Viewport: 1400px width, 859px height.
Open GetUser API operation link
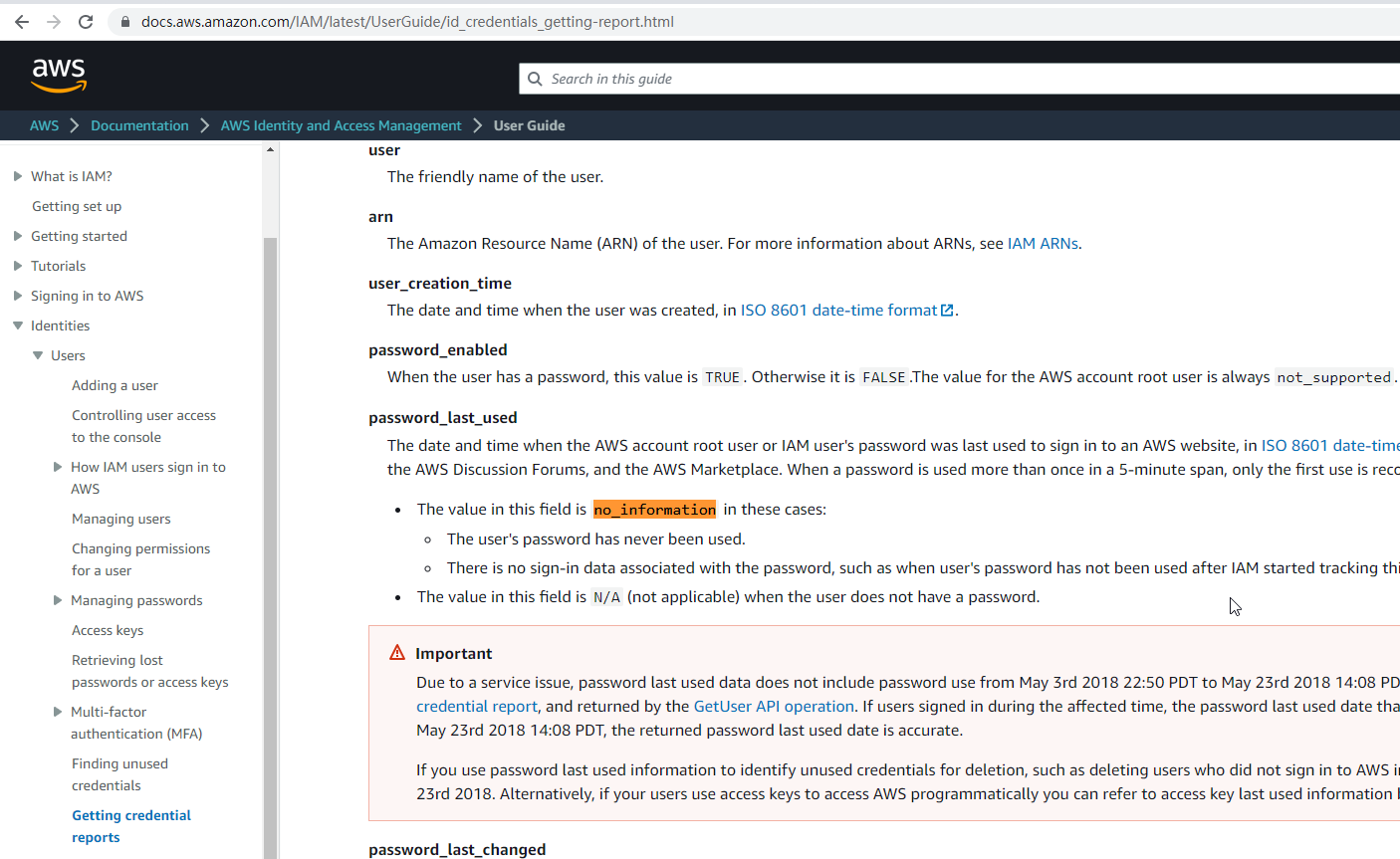(774, 707)
